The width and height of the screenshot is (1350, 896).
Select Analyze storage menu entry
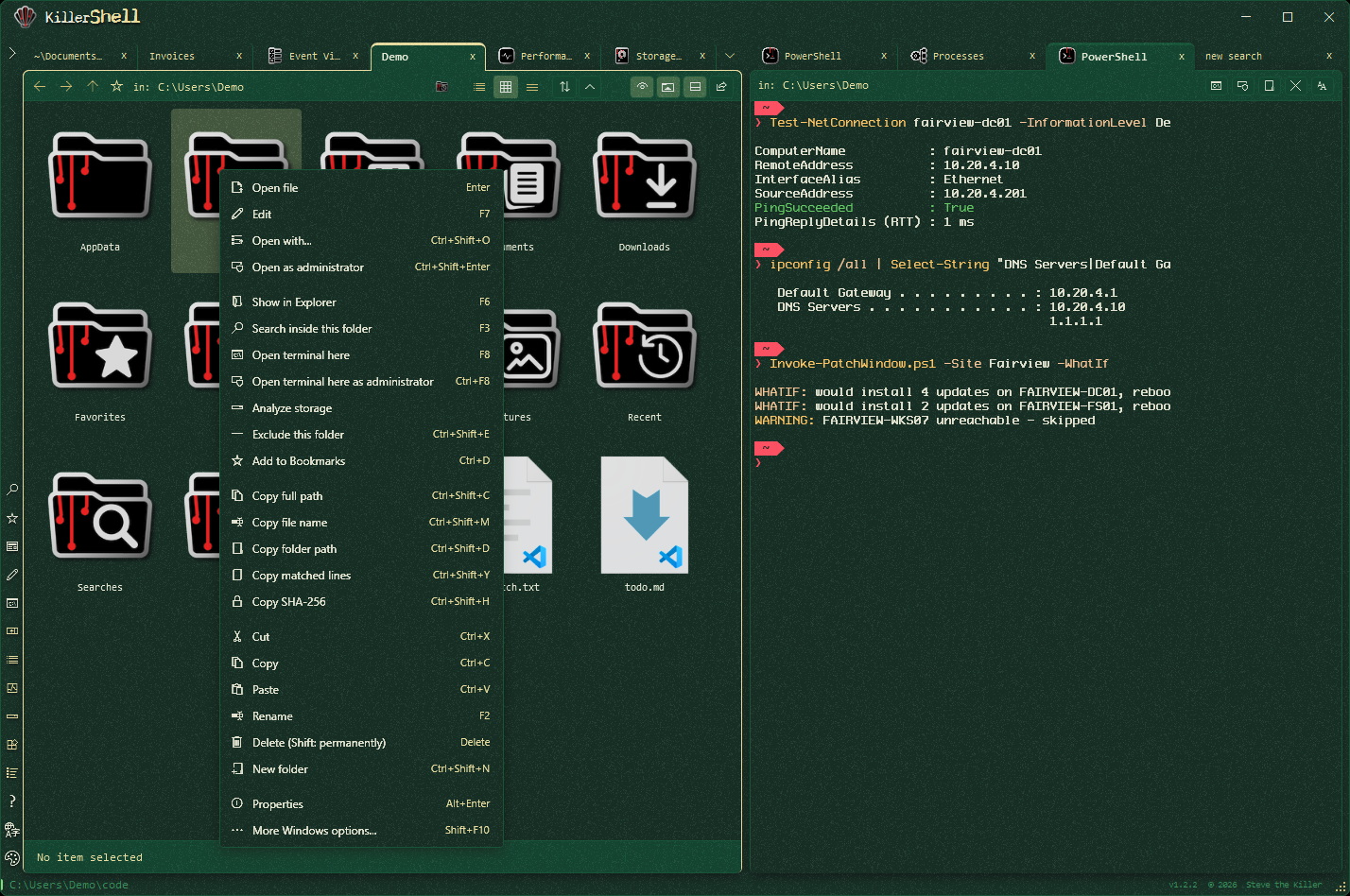pos(361,407)
